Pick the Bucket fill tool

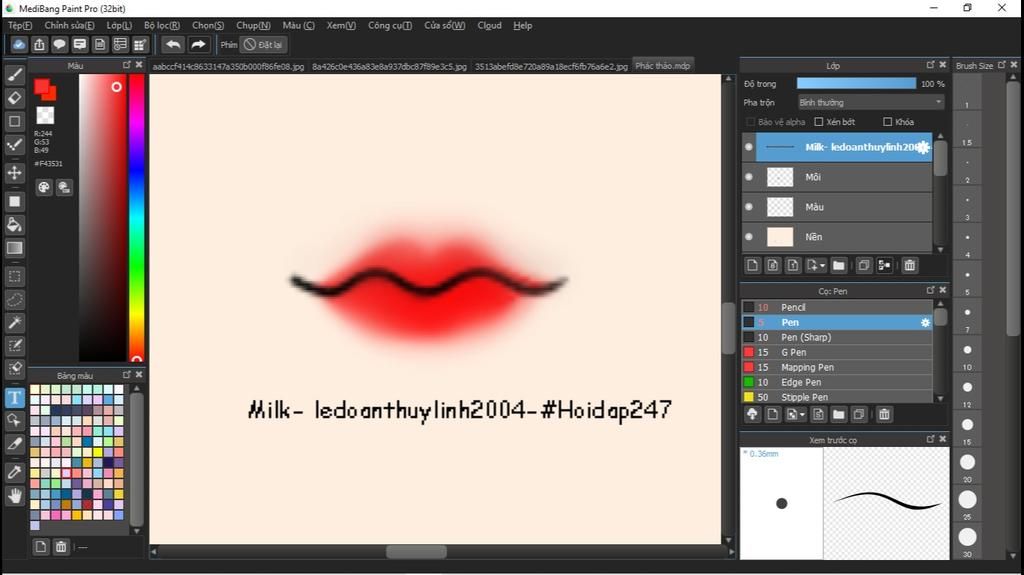pos(14,224)
